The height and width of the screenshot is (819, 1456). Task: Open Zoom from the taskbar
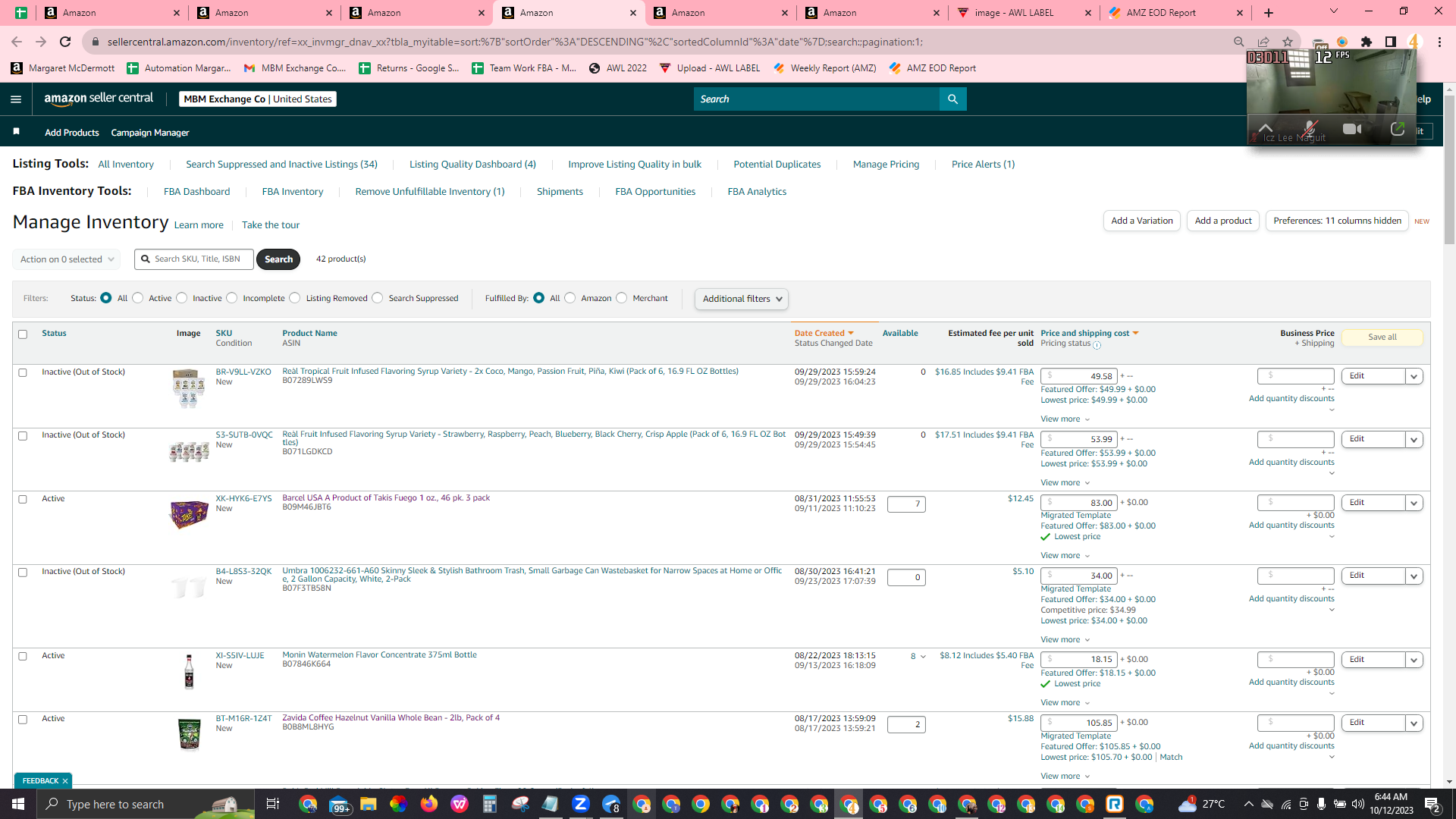(581, 804)
